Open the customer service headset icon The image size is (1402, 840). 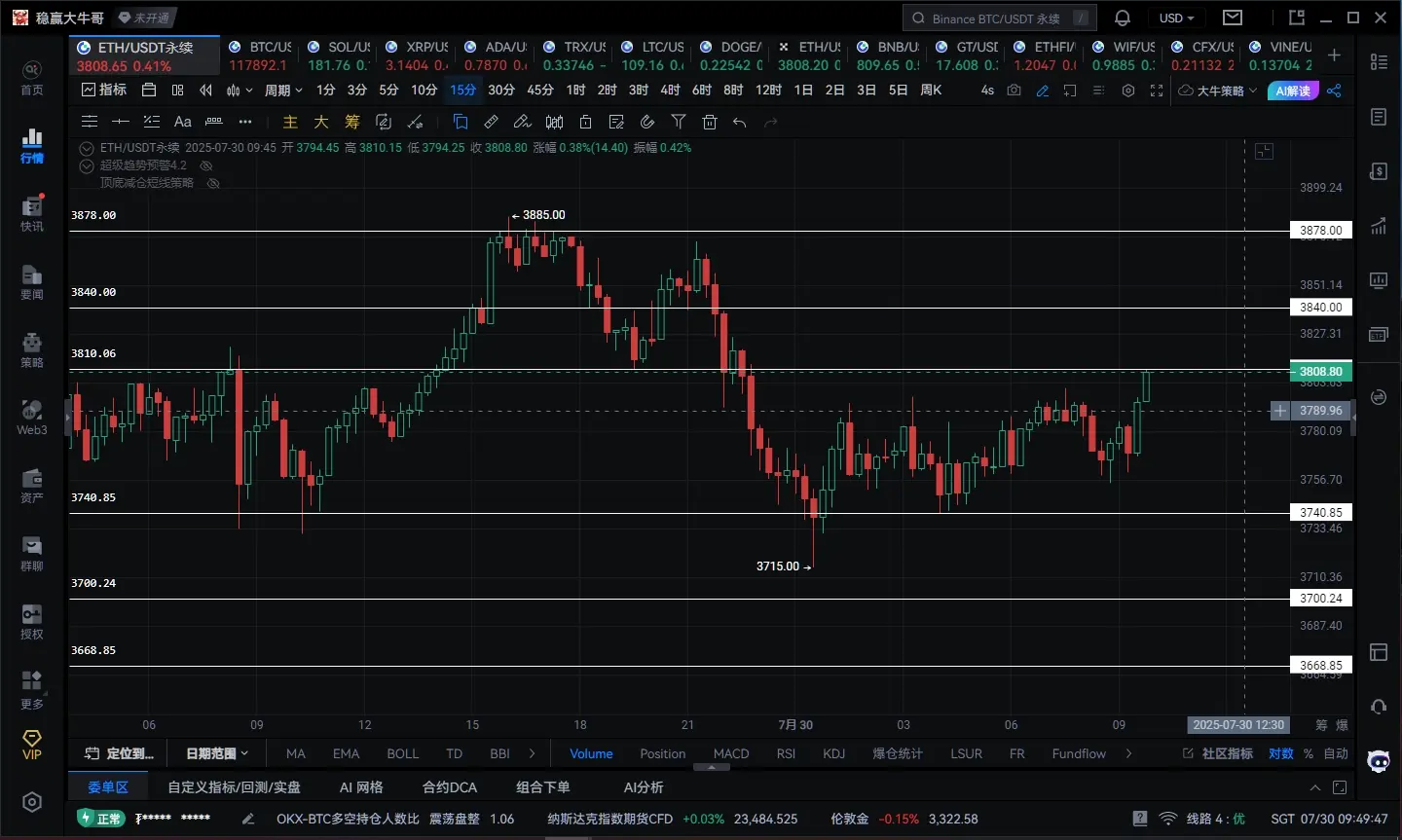[x=1379, y=707]
